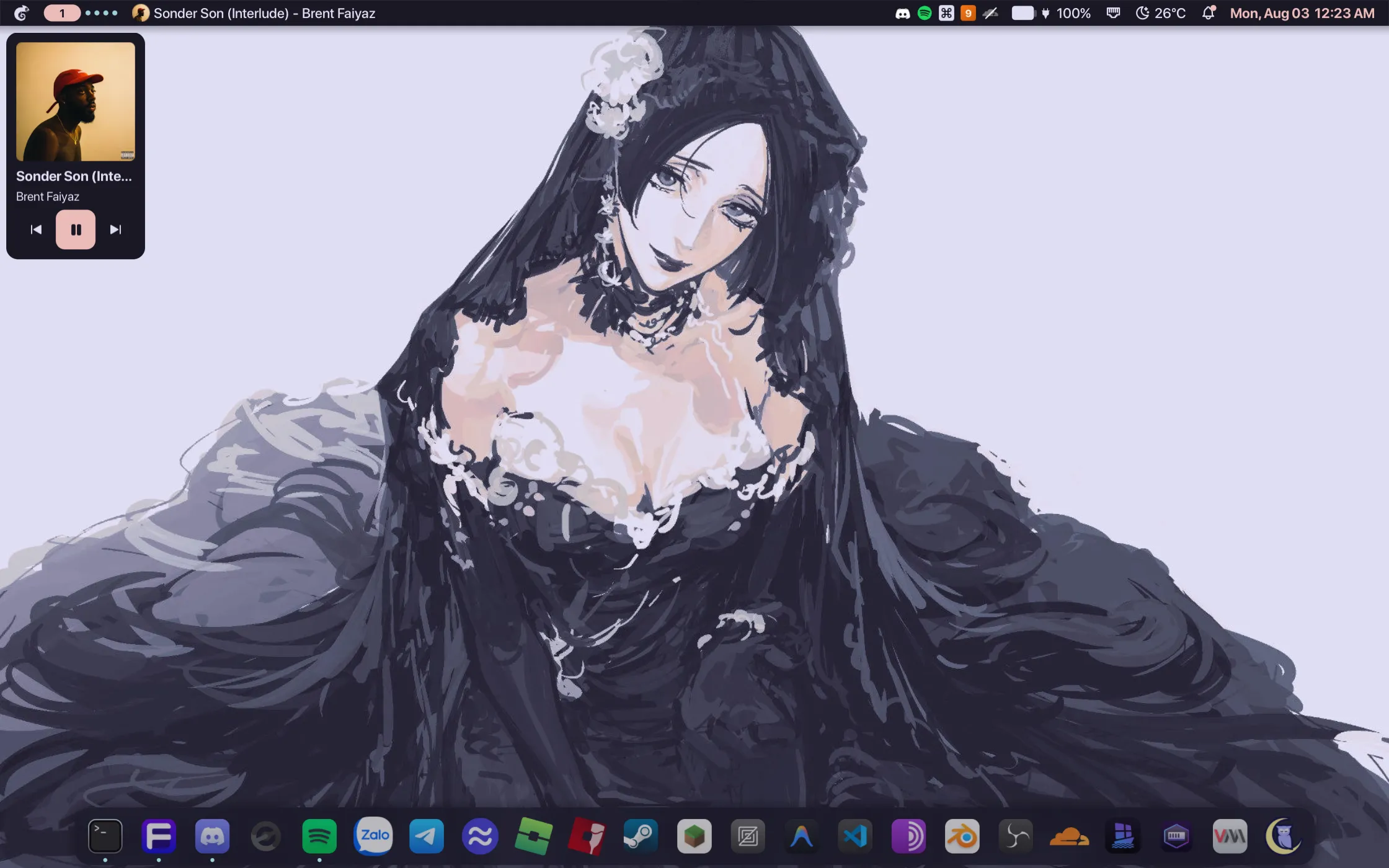The width and height of the screenshot is (1389, 868).
Task: Launch the Zalo app
Action: pos(373,836)
